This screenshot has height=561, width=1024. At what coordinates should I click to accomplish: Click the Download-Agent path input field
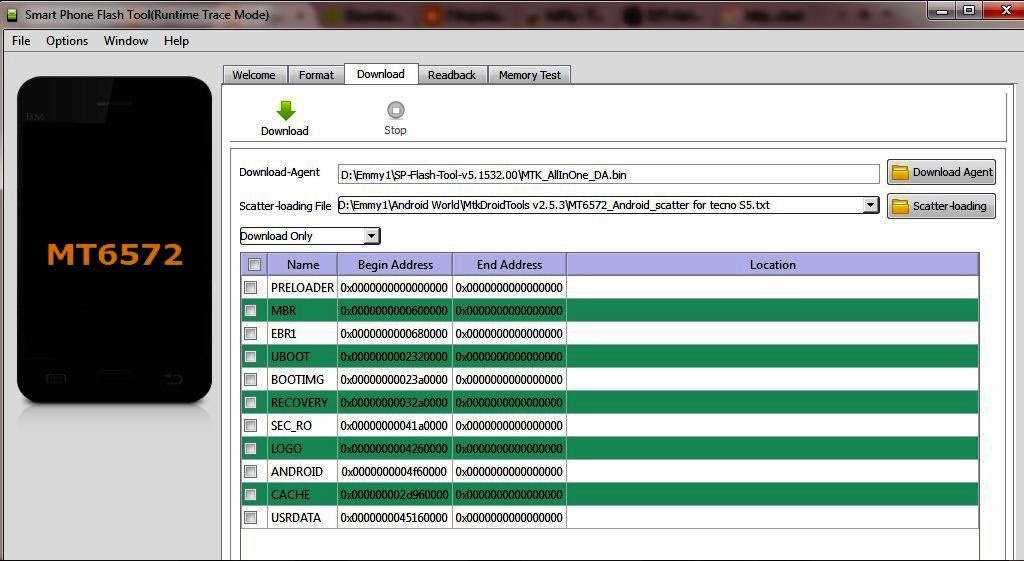[608, 174]
